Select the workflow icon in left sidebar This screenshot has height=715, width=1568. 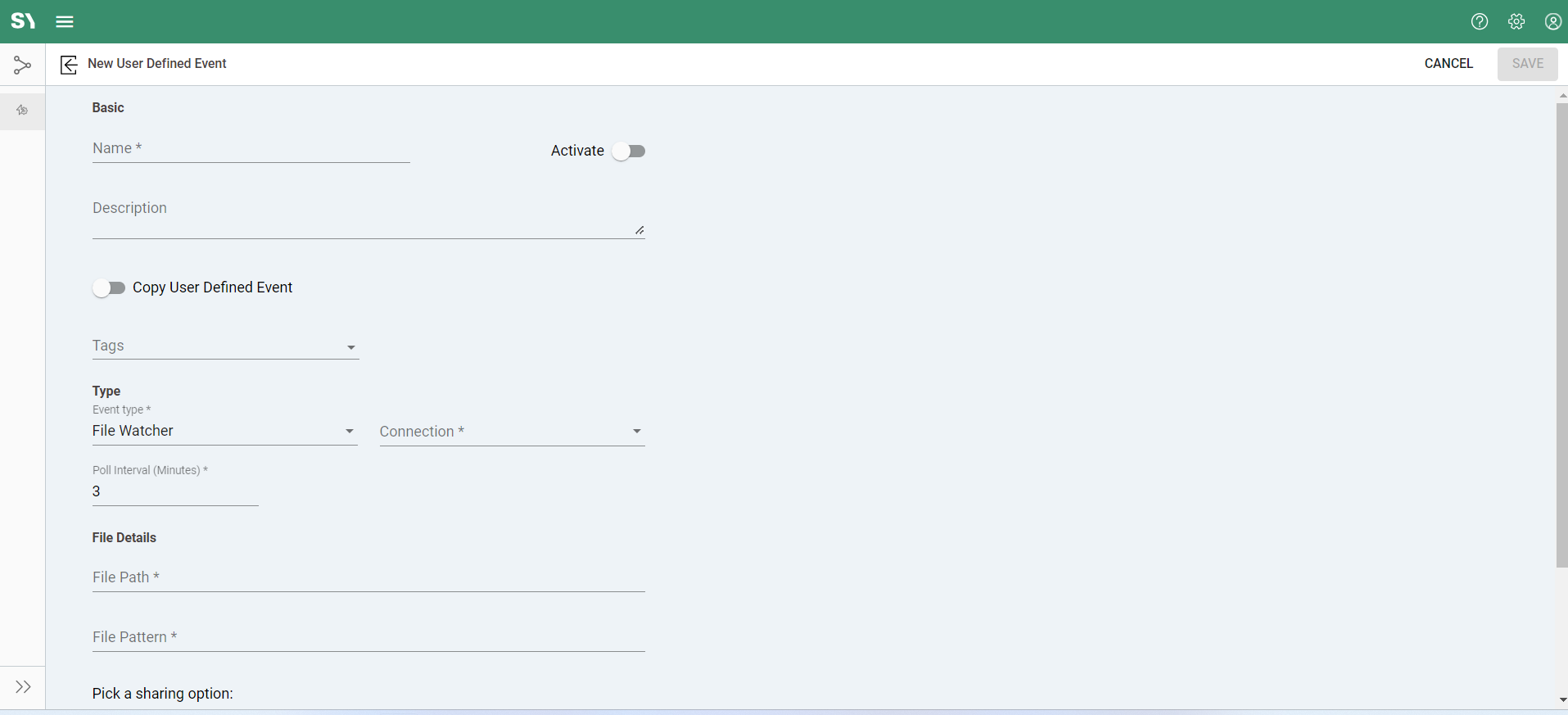tap(22, 65)
